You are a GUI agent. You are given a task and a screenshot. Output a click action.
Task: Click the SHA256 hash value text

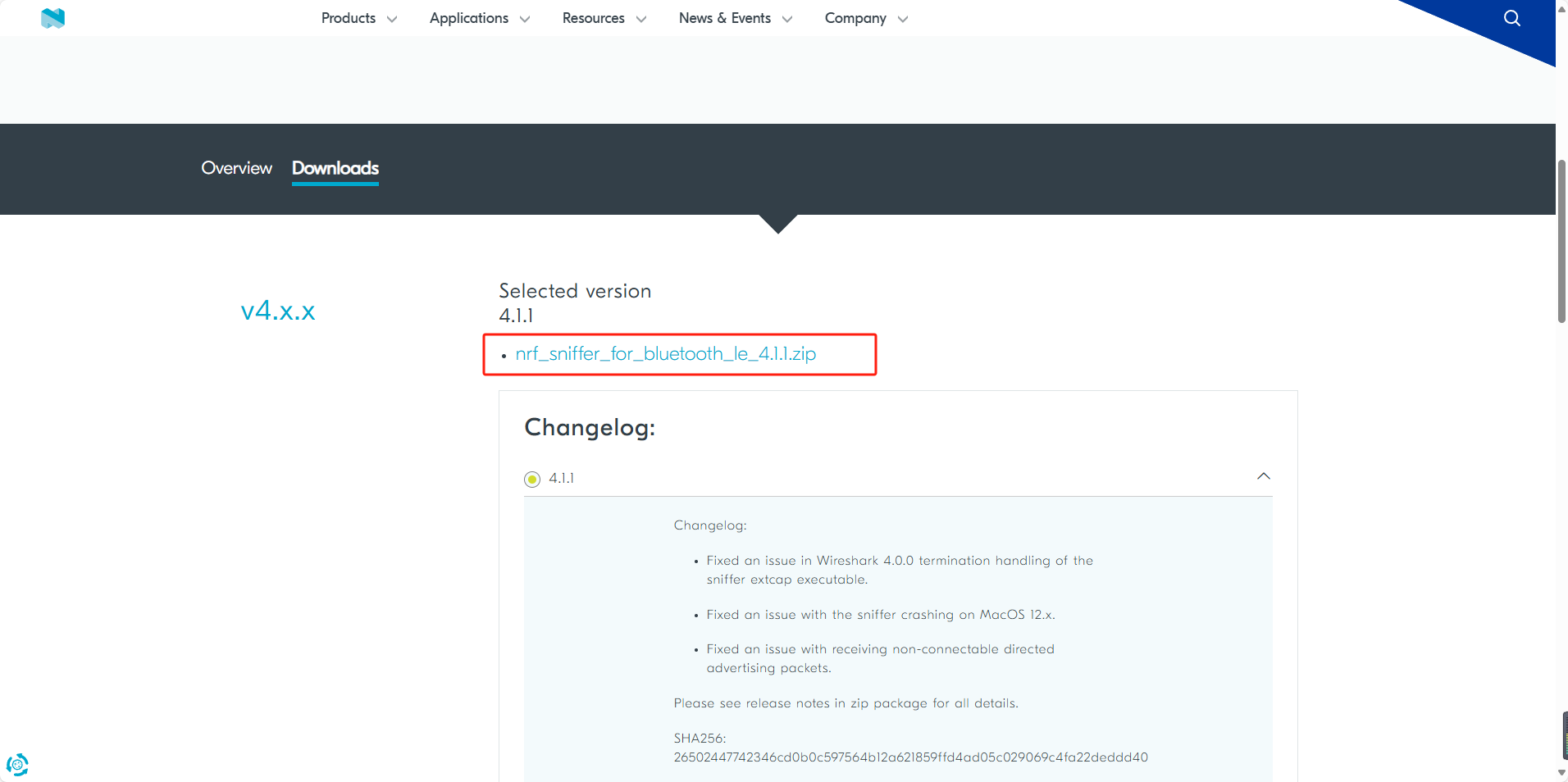click(x=911, y=757)
